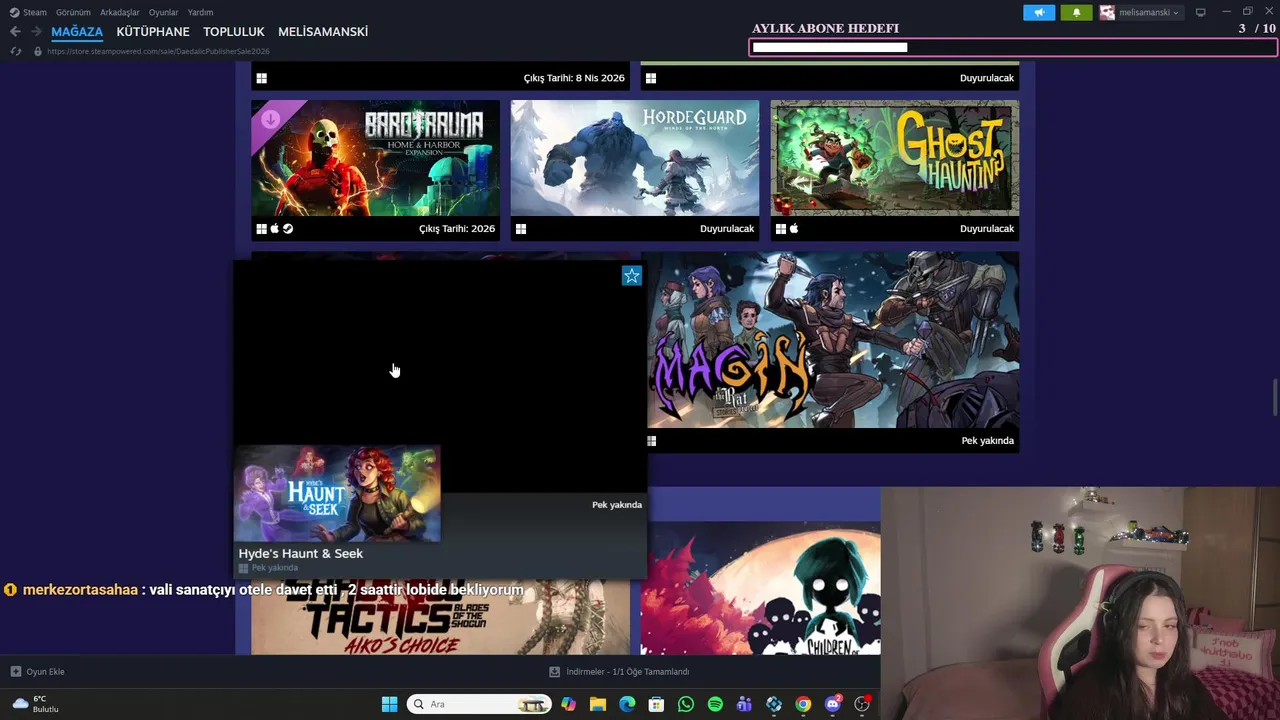
Task: Click the purple download badge on Barotrauma
Action: [269, 120]
